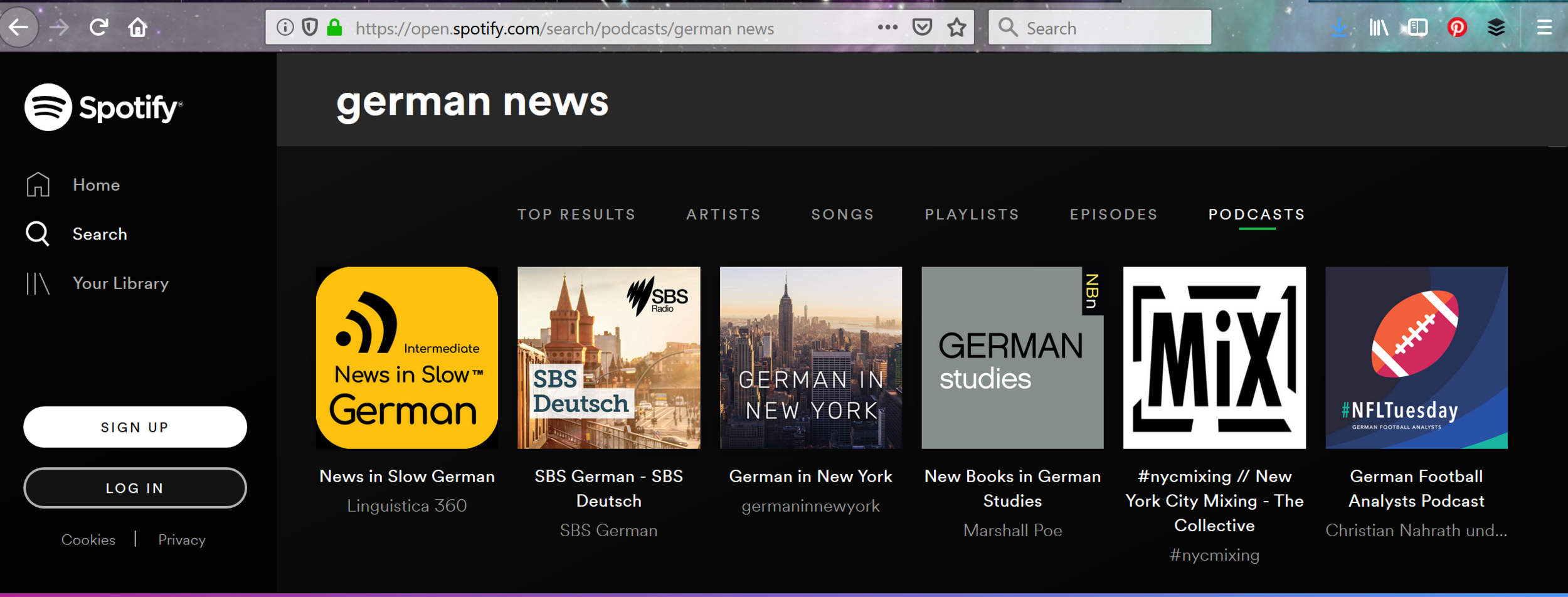Click the site security padlock icon

tap(333, 27)
